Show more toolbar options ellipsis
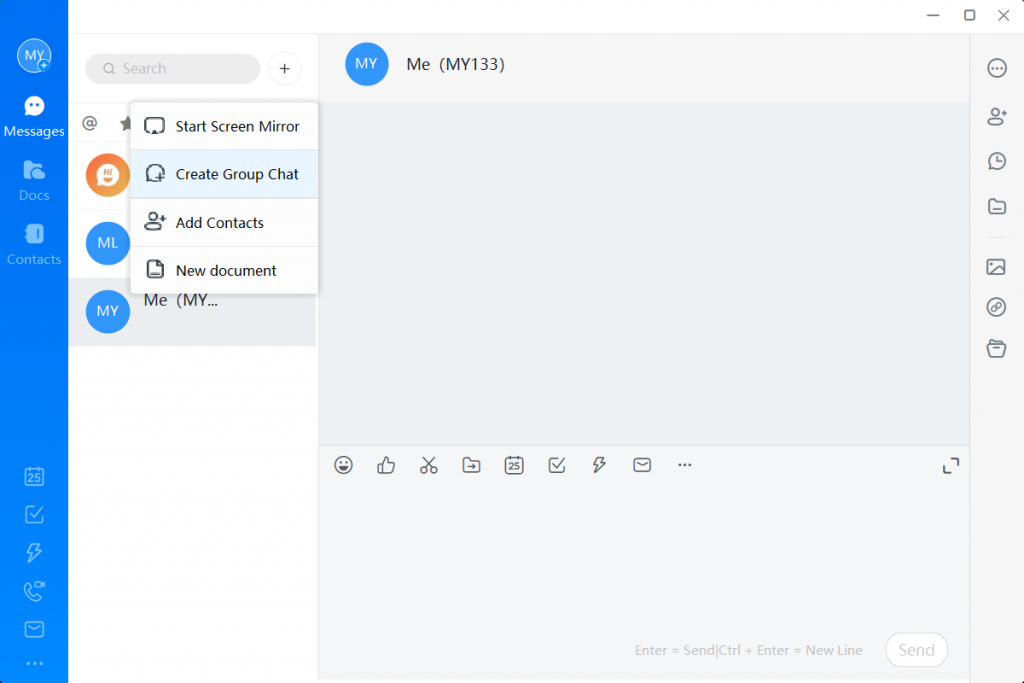 pyautogui.click(x=684, y=465)
